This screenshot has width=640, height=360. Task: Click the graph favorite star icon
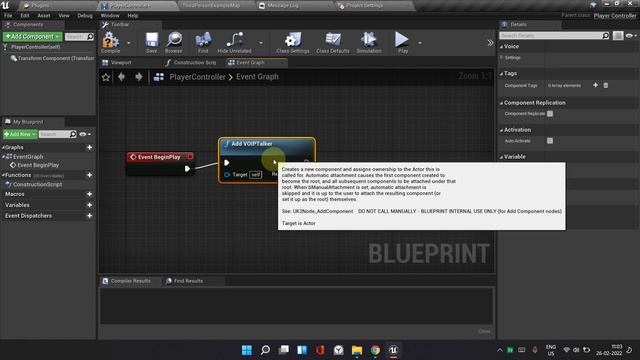(106, 77)
